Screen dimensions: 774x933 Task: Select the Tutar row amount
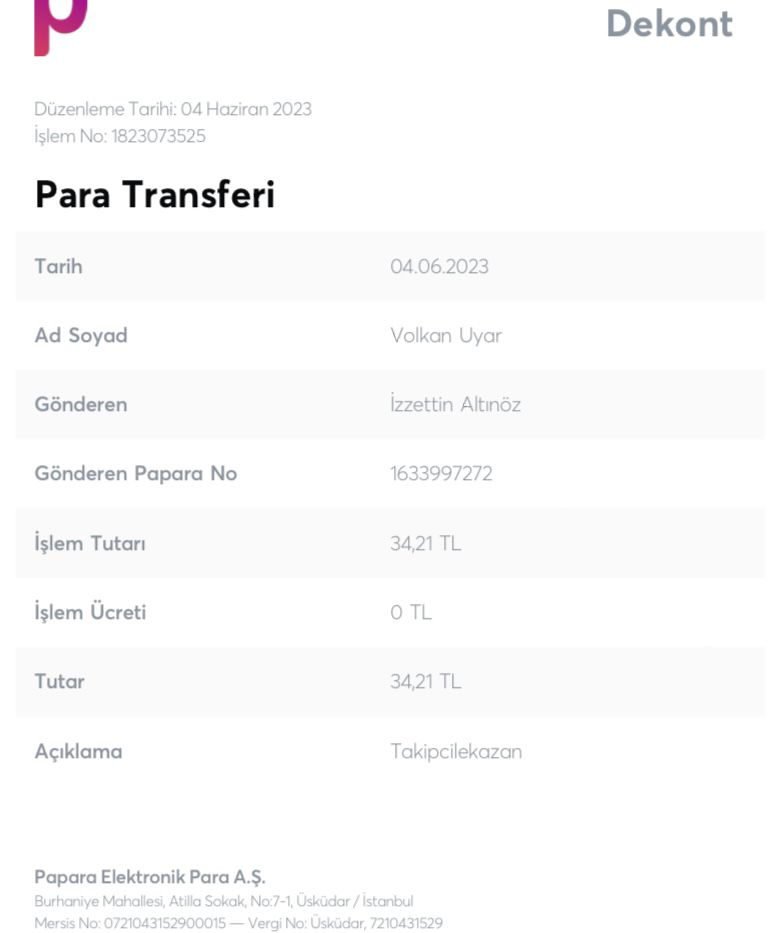(426, 681)
